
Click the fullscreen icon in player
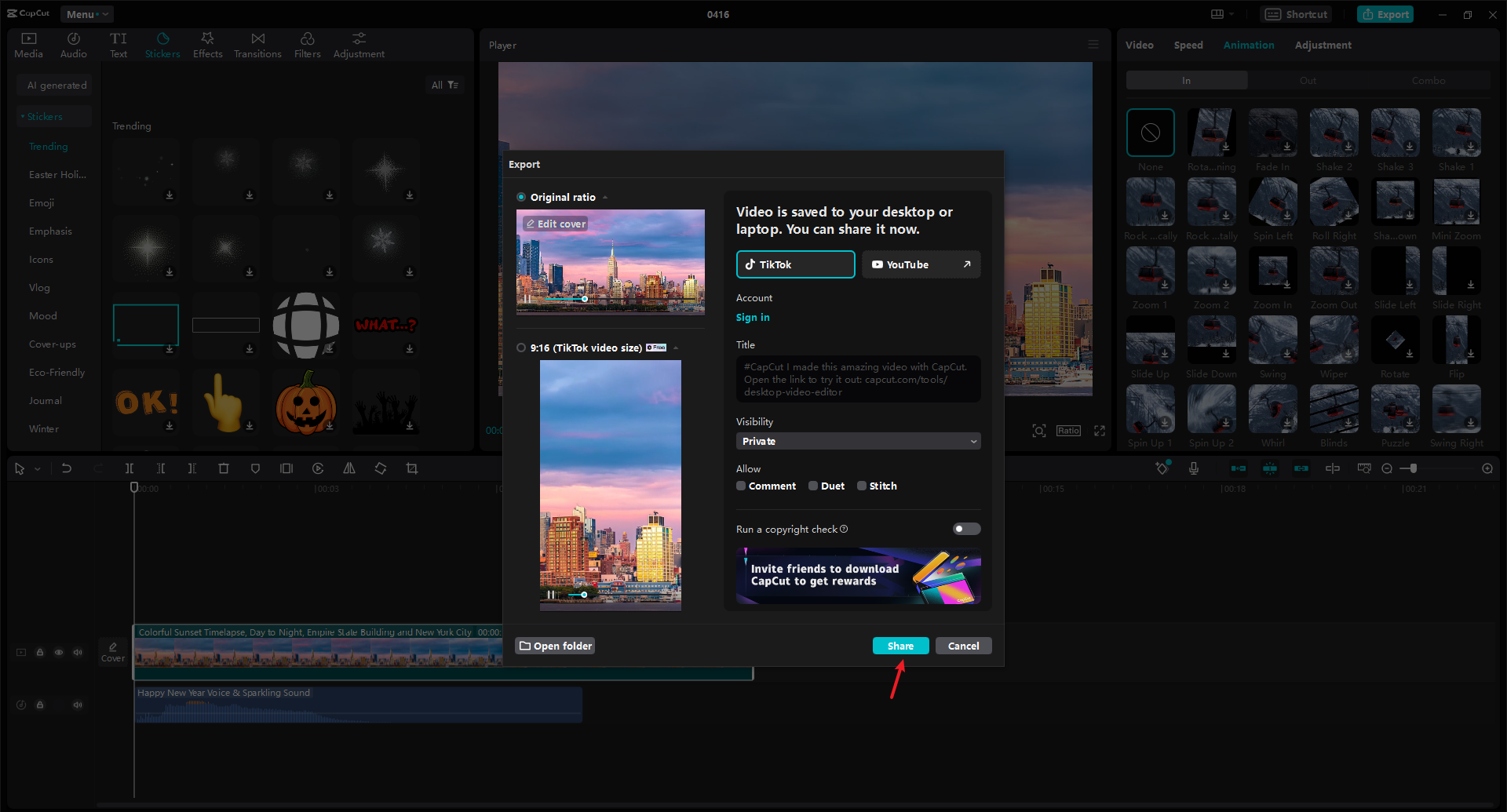[1100, 431]
